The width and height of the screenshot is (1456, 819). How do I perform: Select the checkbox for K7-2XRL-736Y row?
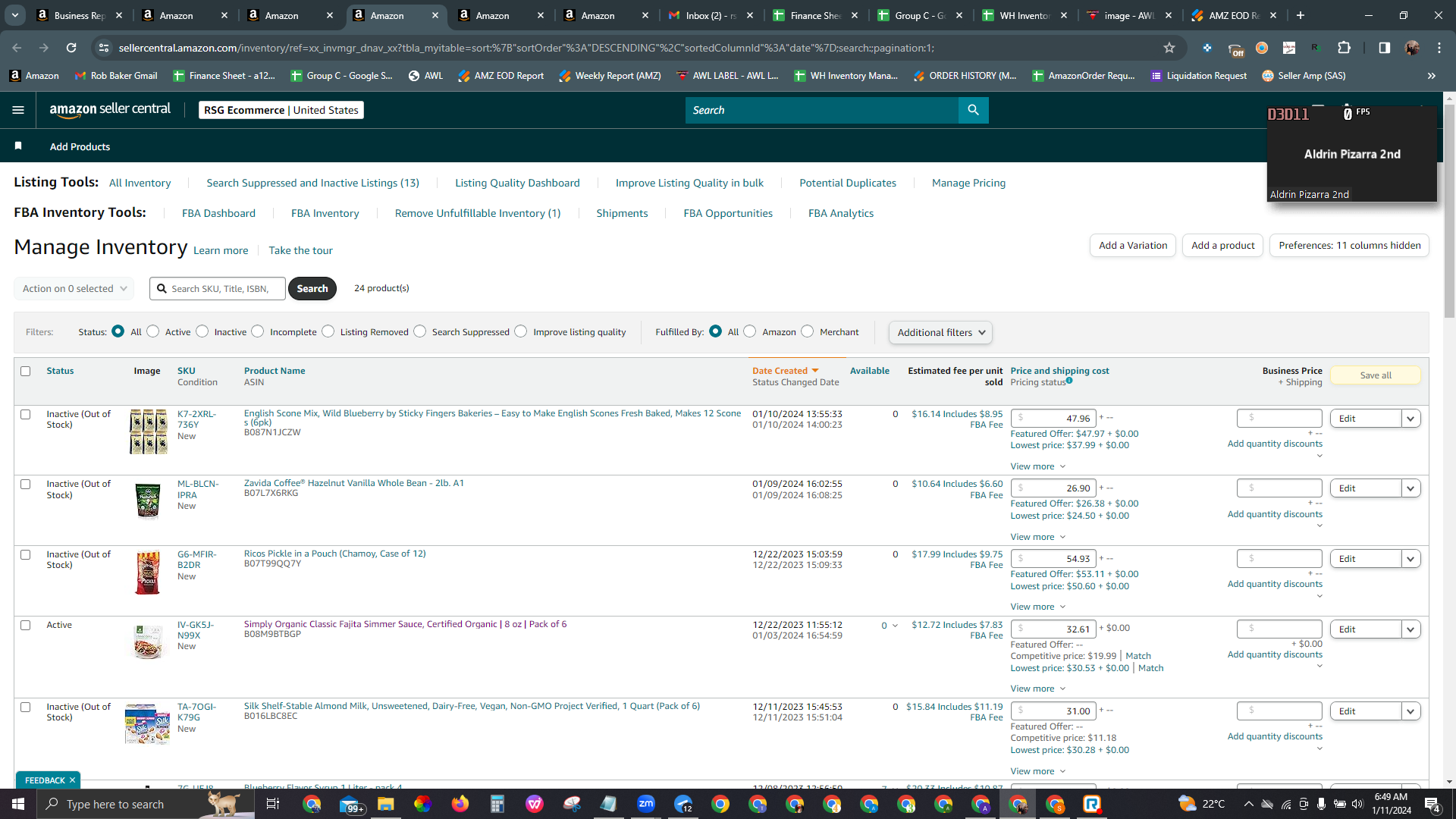click(x=25, y=415)
